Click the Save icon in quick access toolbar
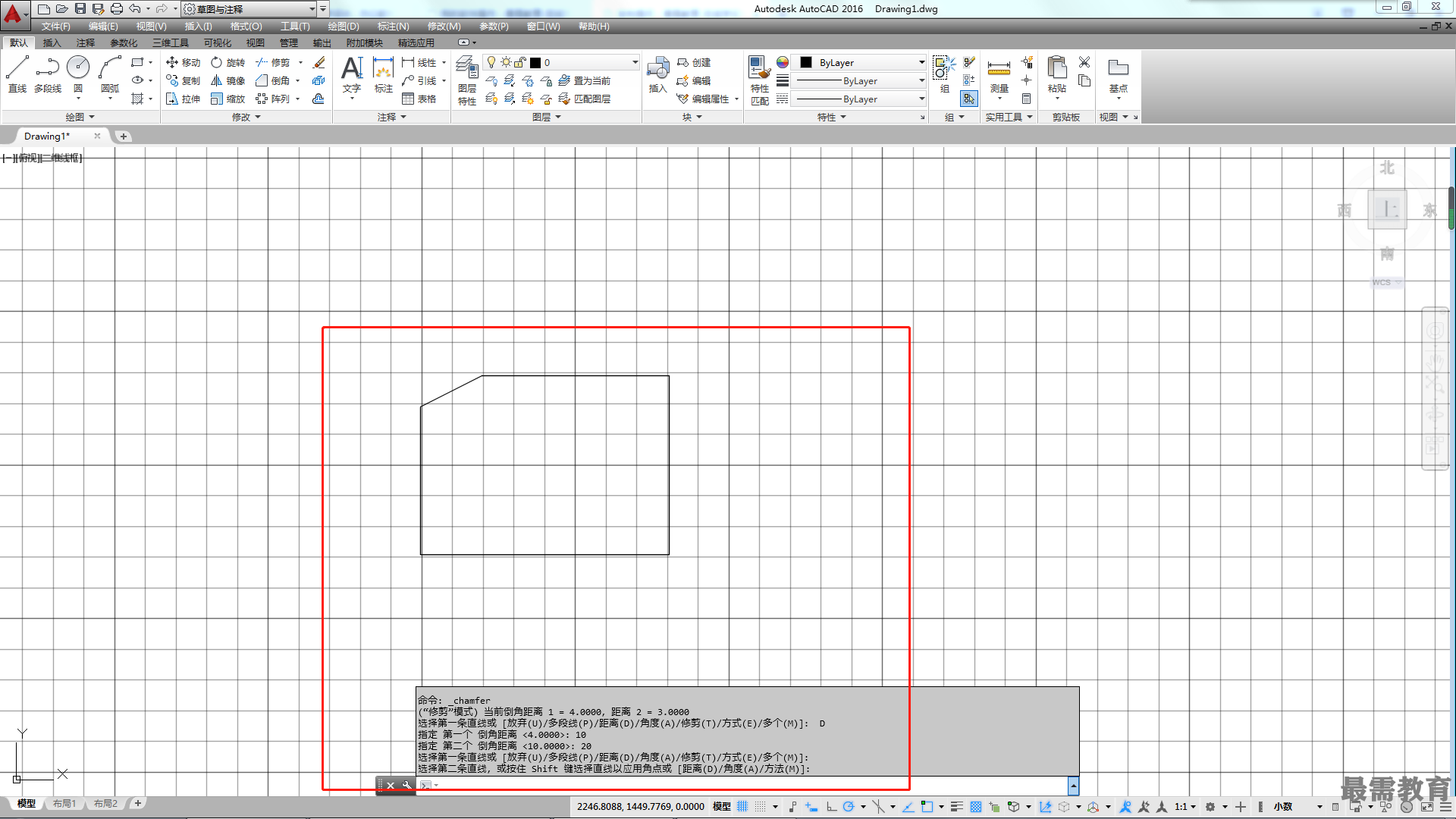 point(80,8)
